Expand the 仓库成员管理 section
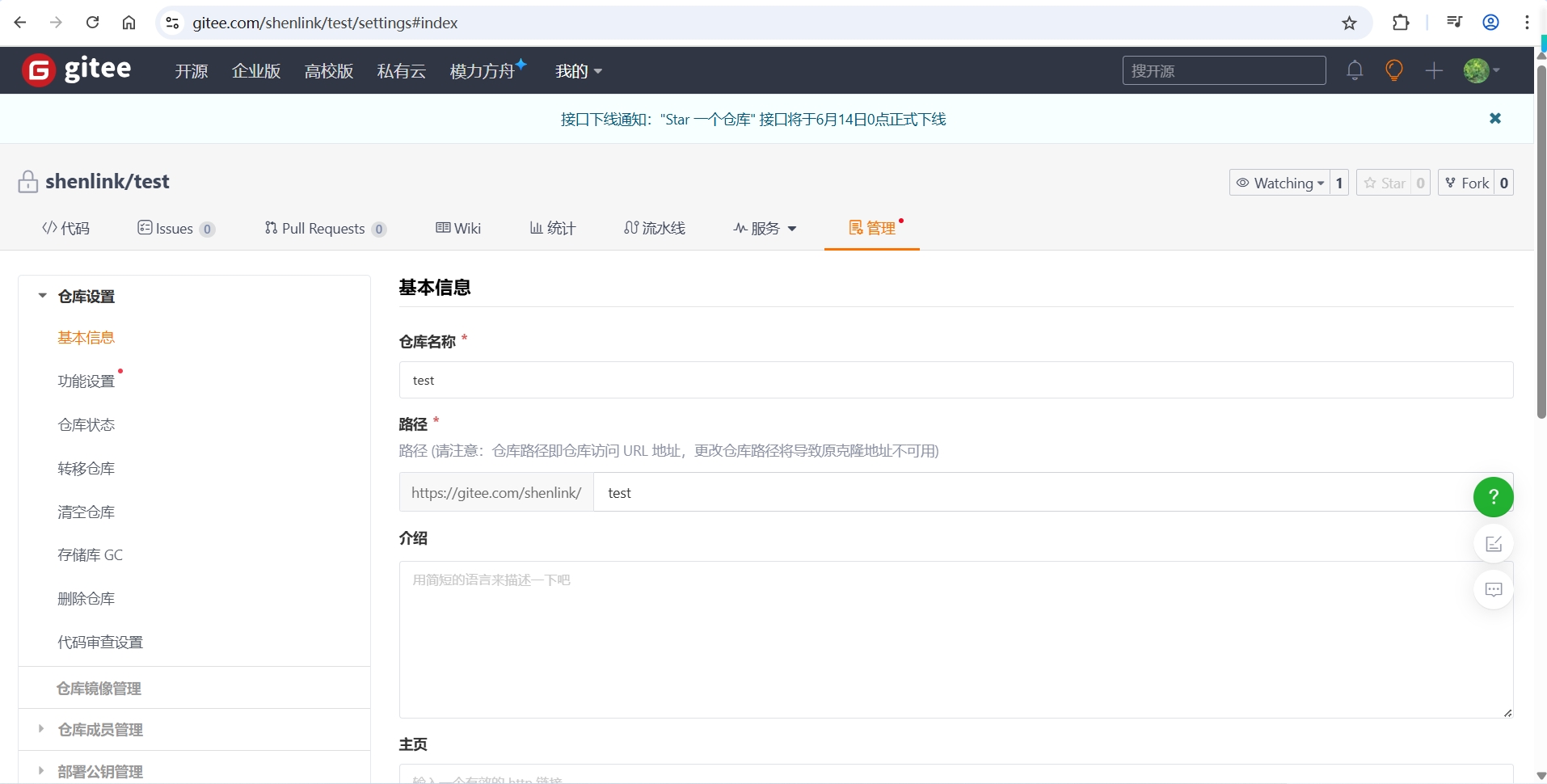This screenshot has height=784, width=1547. [x=99, y=729]
